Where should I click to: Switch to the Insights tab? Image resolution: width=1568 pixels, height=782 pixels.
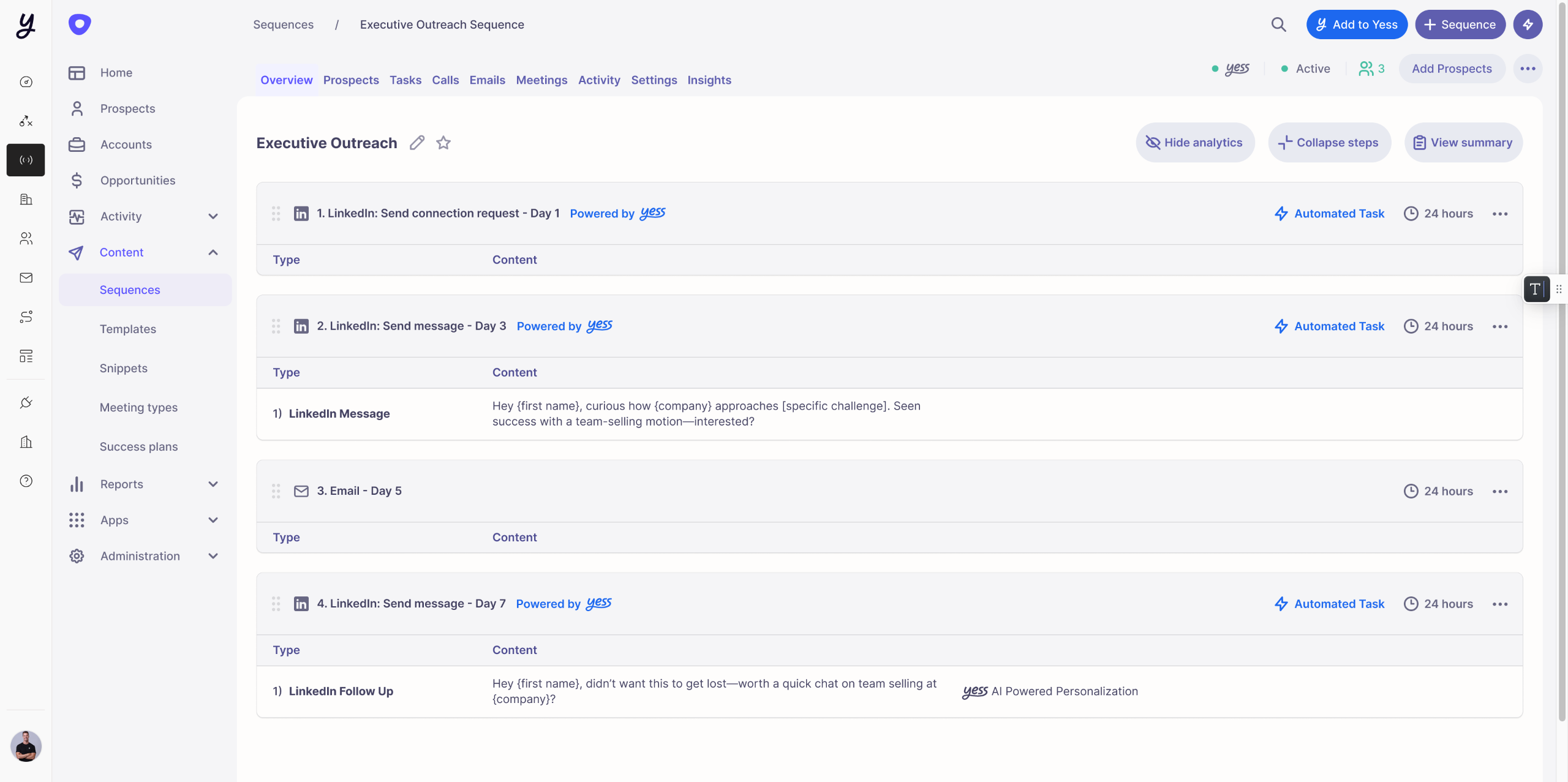(x=709, y=80)
